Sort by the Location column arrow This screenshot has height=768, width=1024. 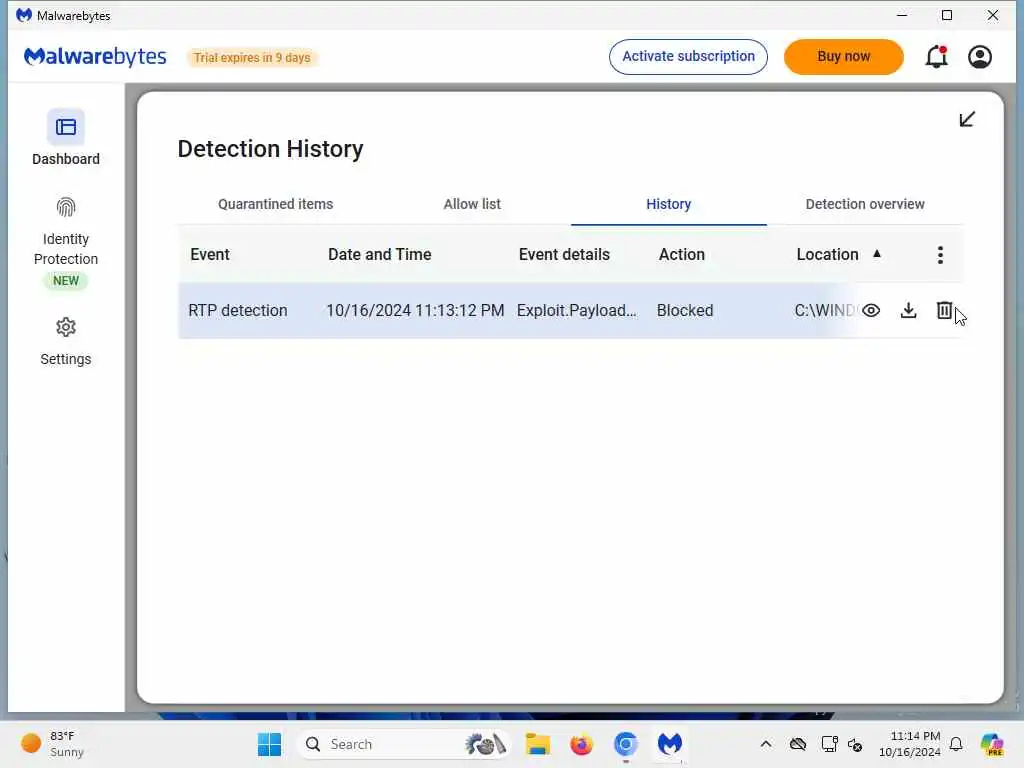pos(876,253)
